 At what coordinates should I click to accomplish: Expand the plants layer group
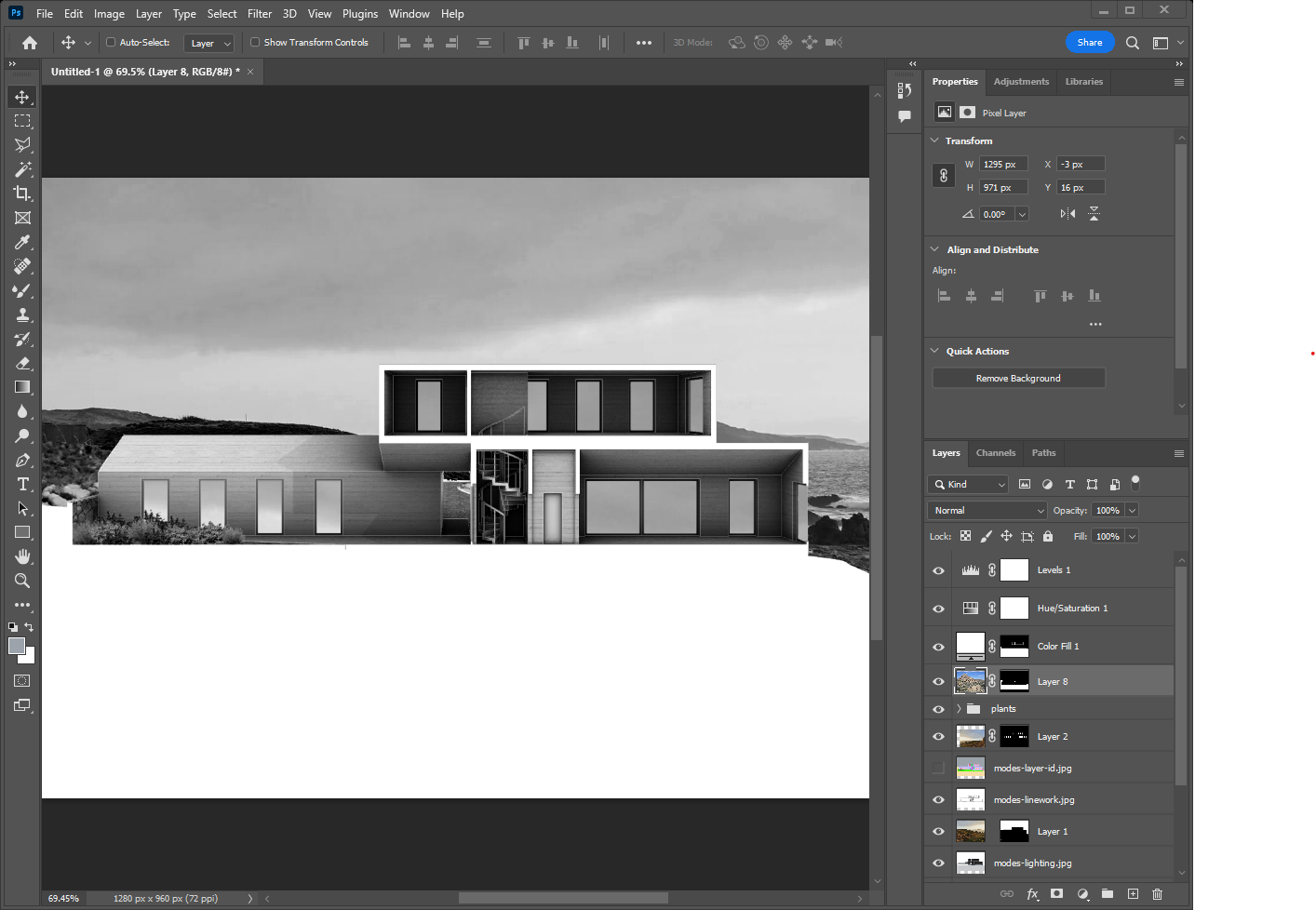pos(959,709)
